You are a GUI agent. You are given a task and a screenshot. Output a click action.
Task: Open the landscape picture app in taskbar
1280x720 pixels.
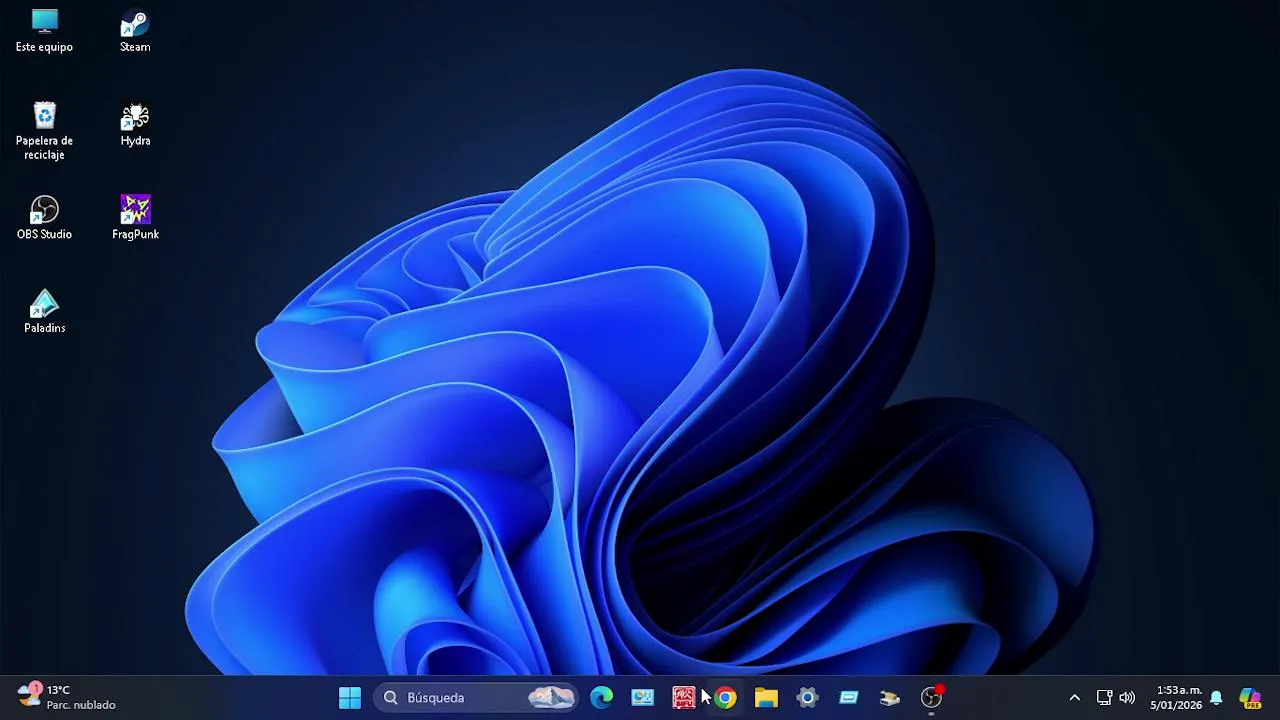[x=643, y=698]
